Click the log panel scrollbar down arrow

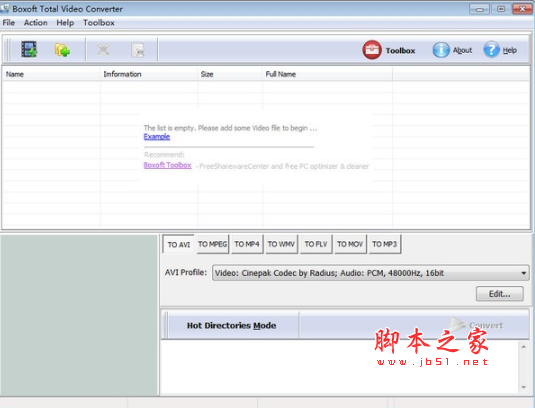(x=524, y=387)
